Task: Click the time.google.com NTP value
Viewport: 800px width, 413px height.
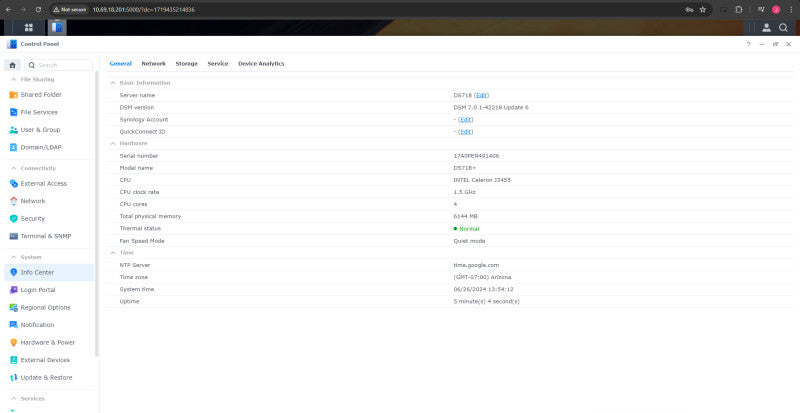Action: (476, 265)
